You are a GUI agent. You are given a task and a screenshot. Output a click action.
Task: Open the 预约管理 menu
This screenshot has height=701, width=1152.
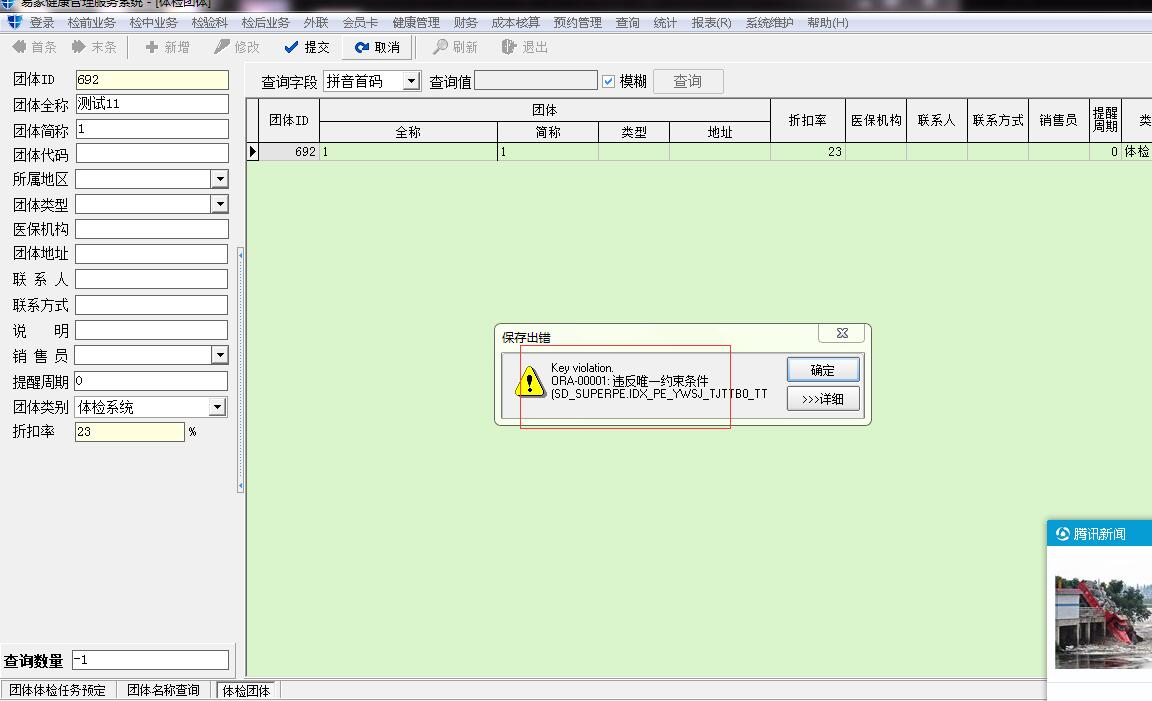coord(577,23)
